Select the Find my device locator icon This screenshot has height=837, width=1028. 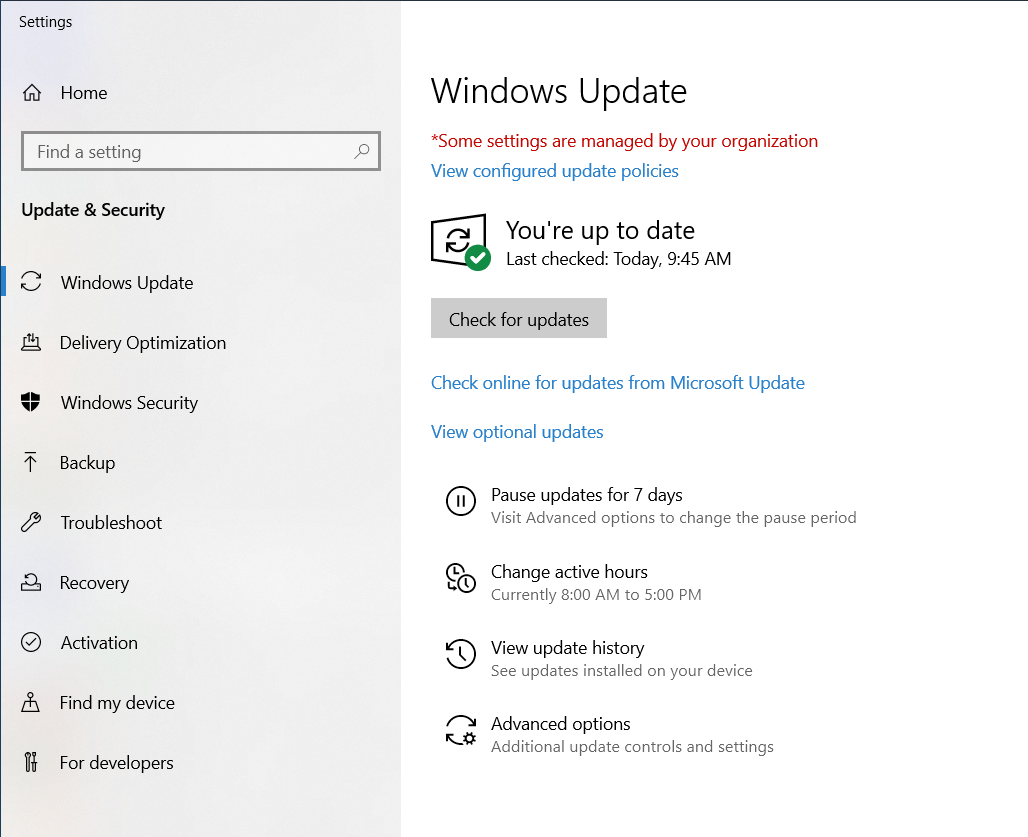(31, 702)
